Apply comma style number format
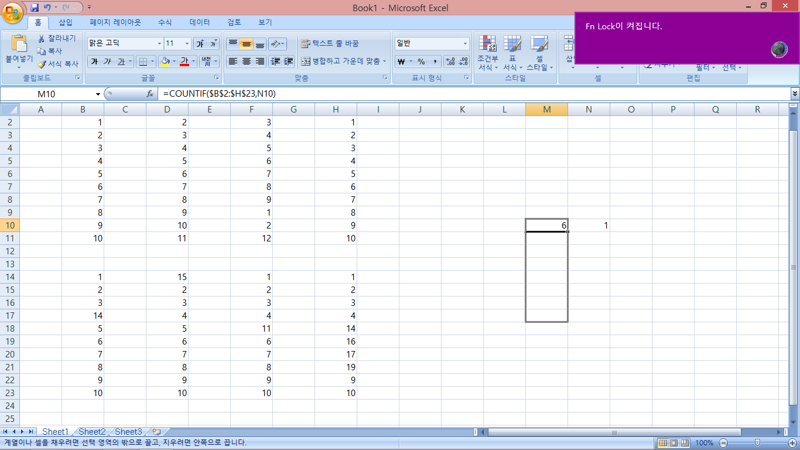 tap(435, 62)
